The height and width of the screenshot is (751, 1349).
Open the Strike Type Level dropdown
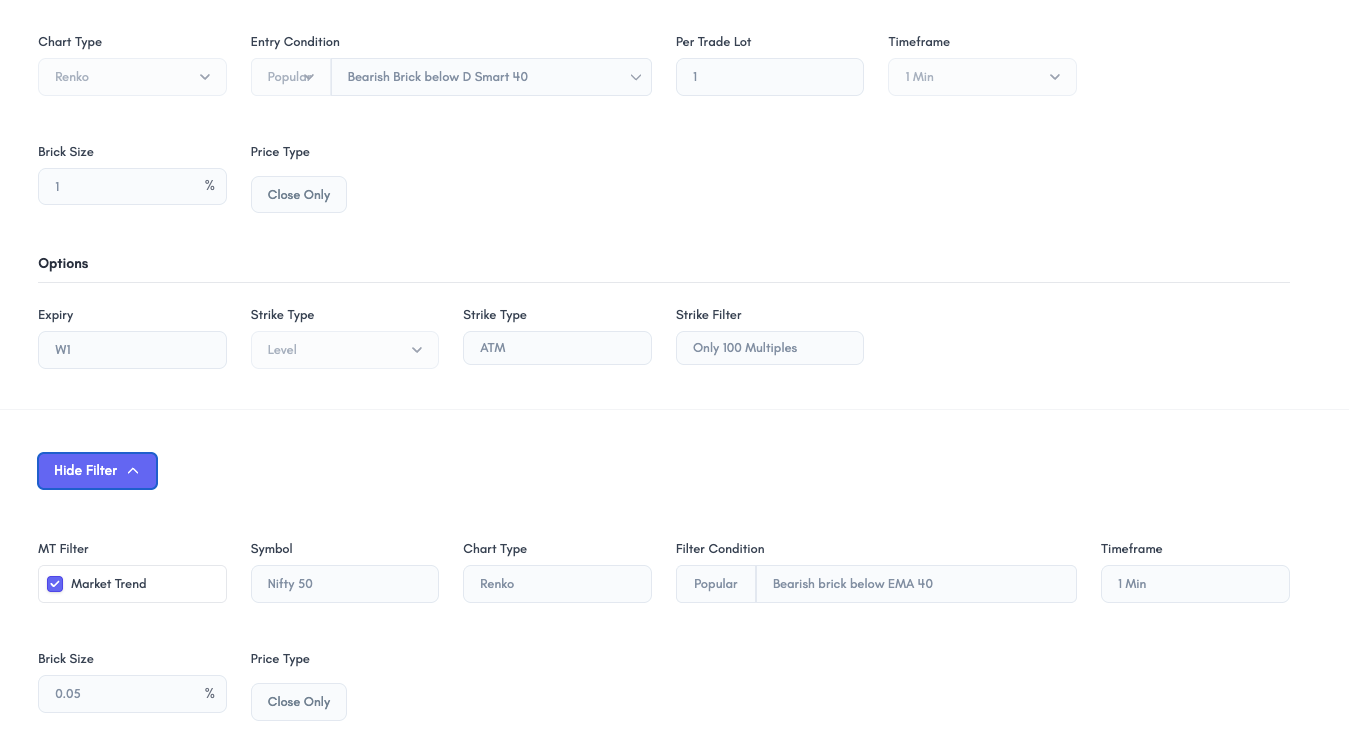[344, 350]
